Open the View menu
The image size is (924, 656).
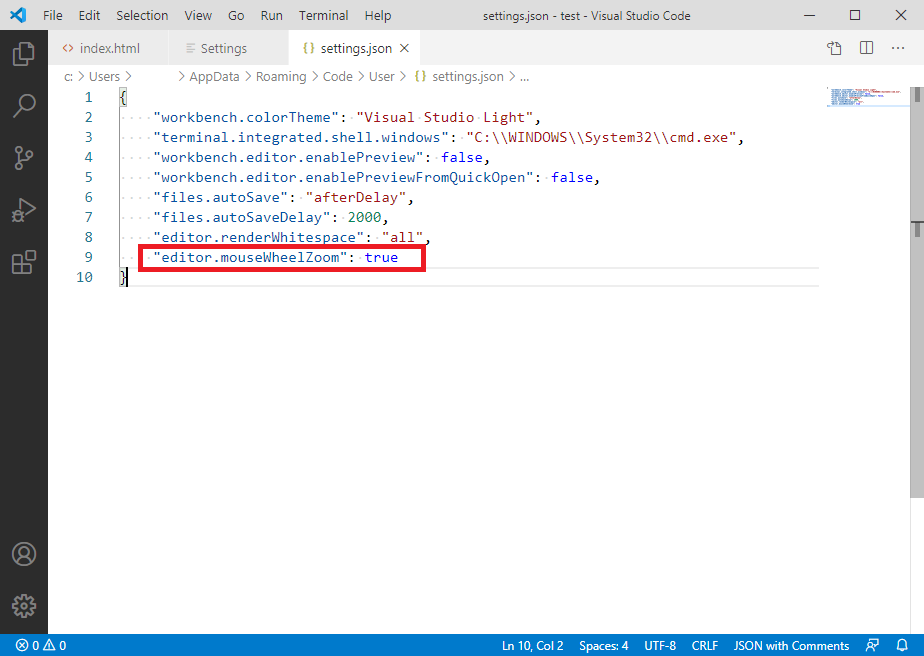[x=198, y=15]
